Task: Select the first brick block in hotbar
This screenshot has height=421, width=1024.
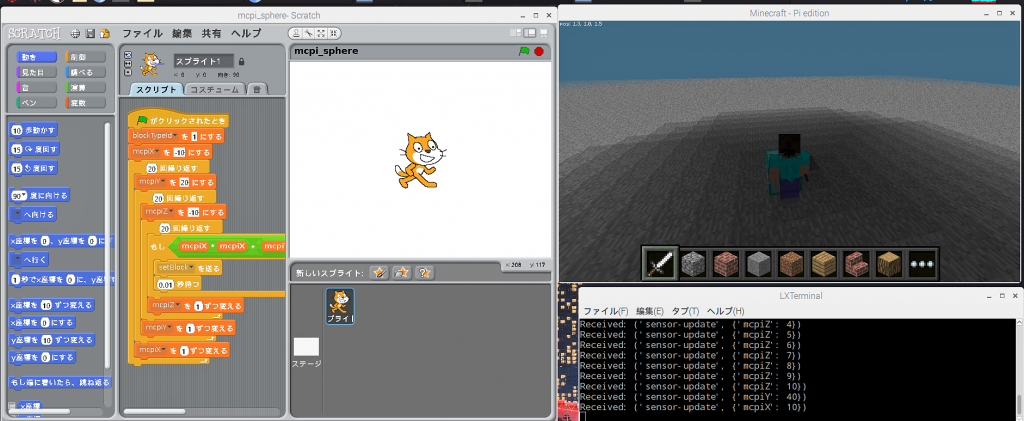Action: pyautogui.click(x=725, y=264)
